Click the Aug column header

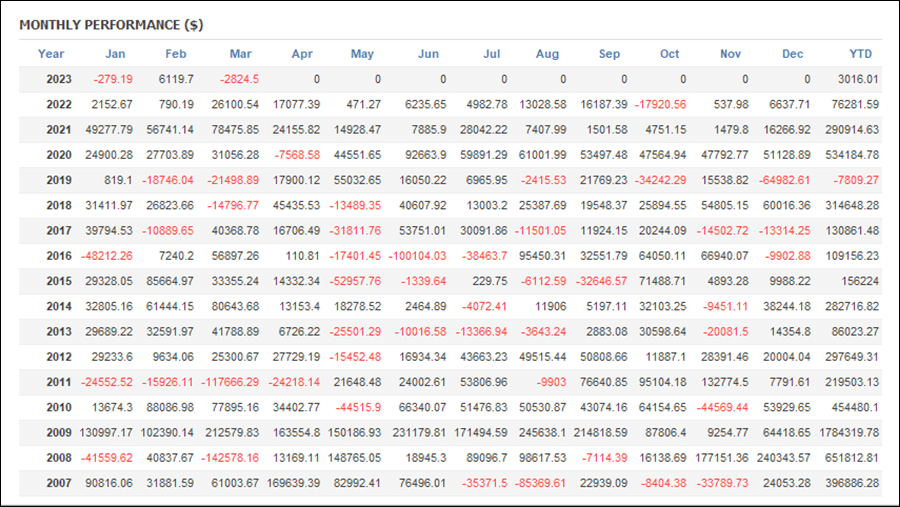pos(547,54)
